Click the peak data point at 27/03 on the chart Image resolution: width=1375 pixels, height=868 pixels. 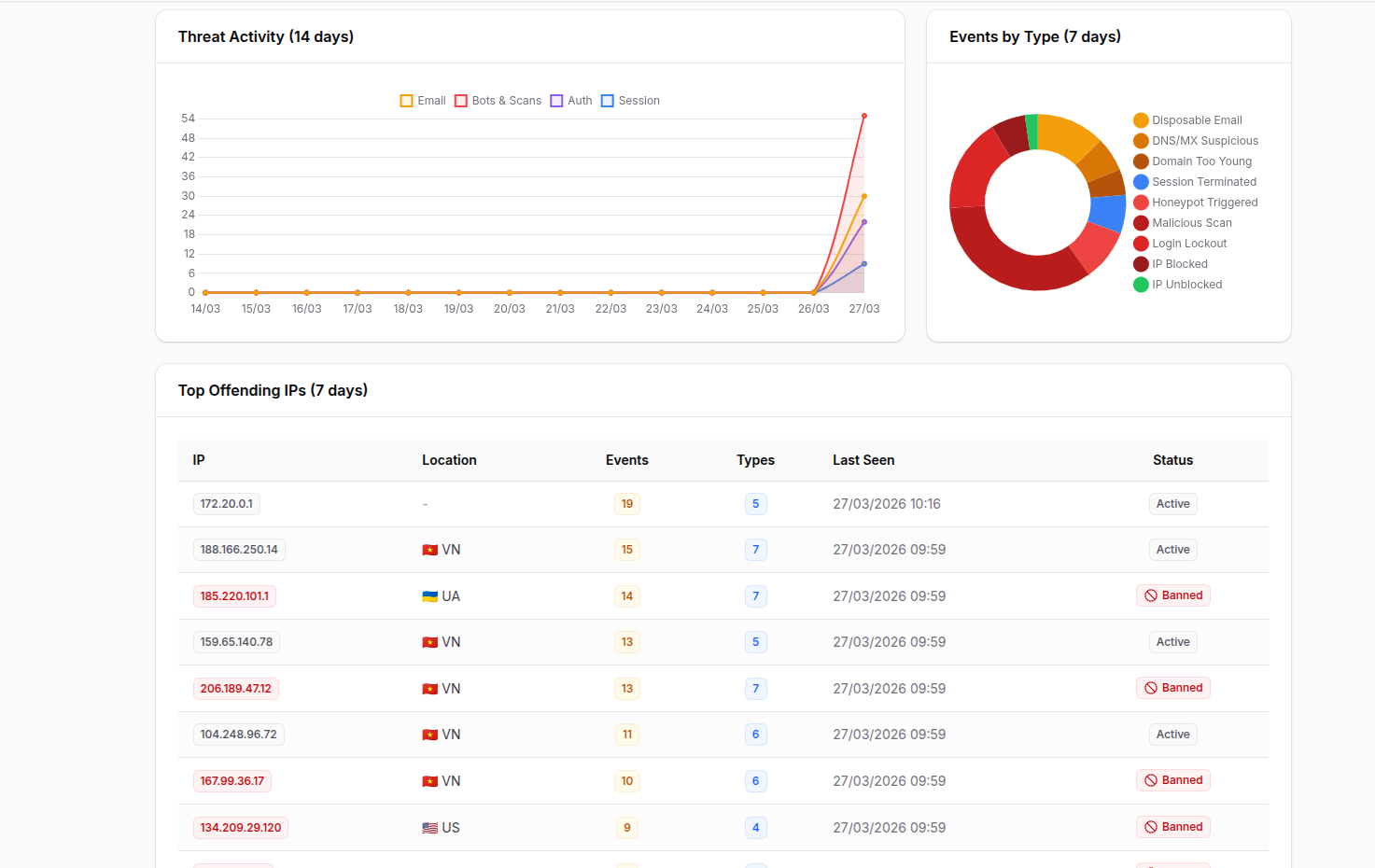coord(863,116)
